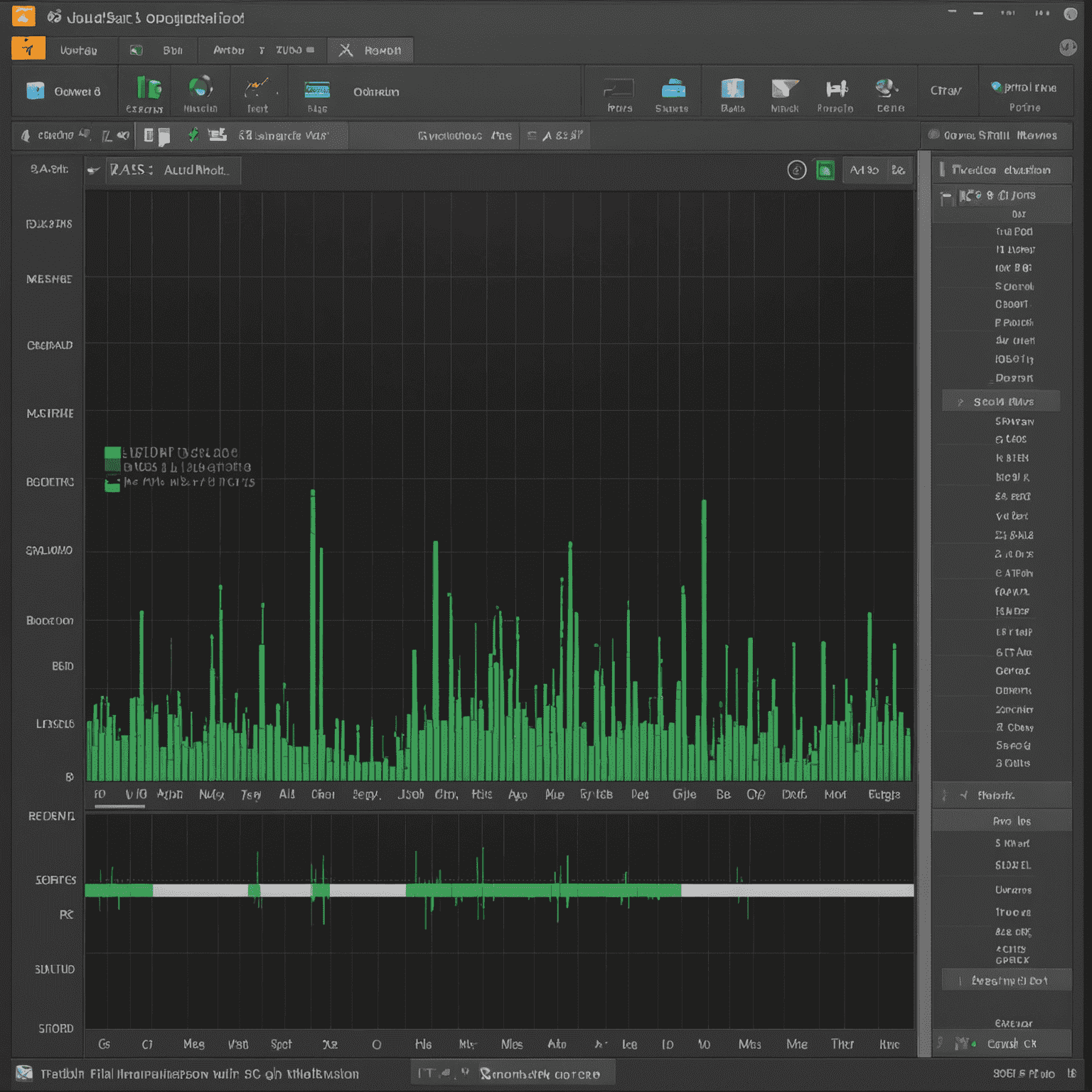
Task: Click the green bars icon in ribbon
Action: 149,88
